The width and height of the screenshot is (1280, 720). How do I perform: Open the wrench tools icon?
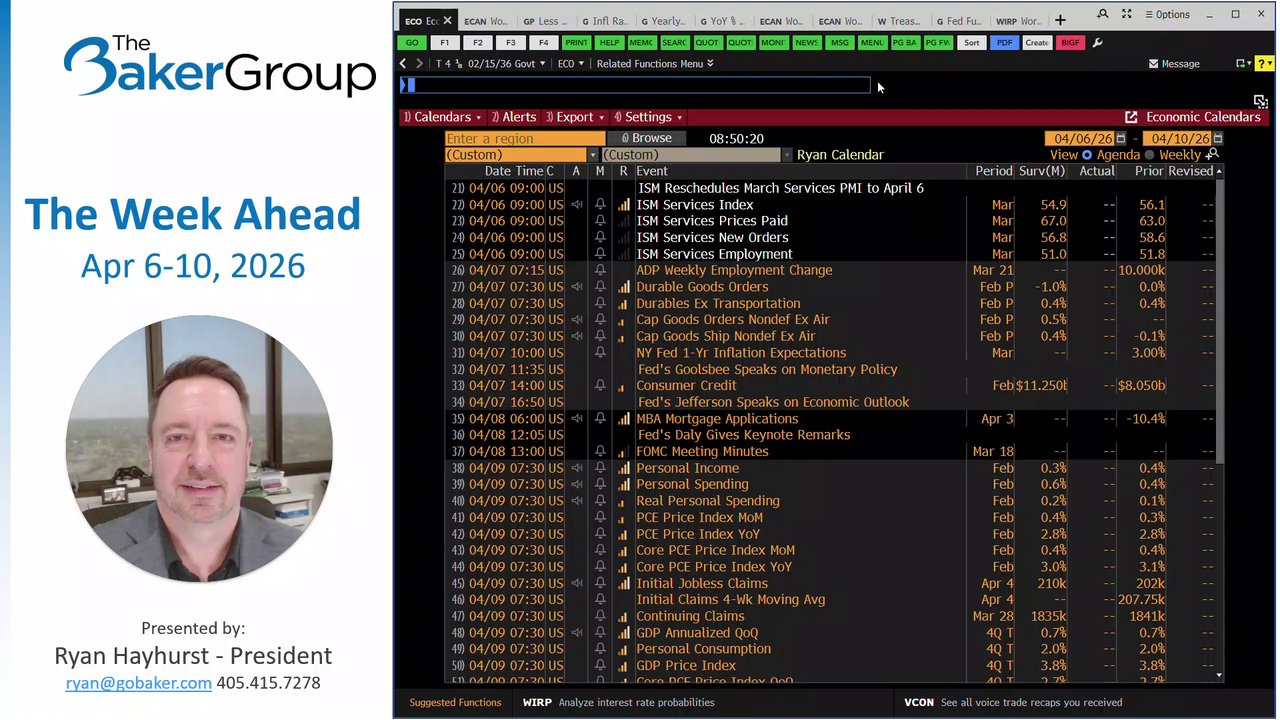coord(1098,43)
